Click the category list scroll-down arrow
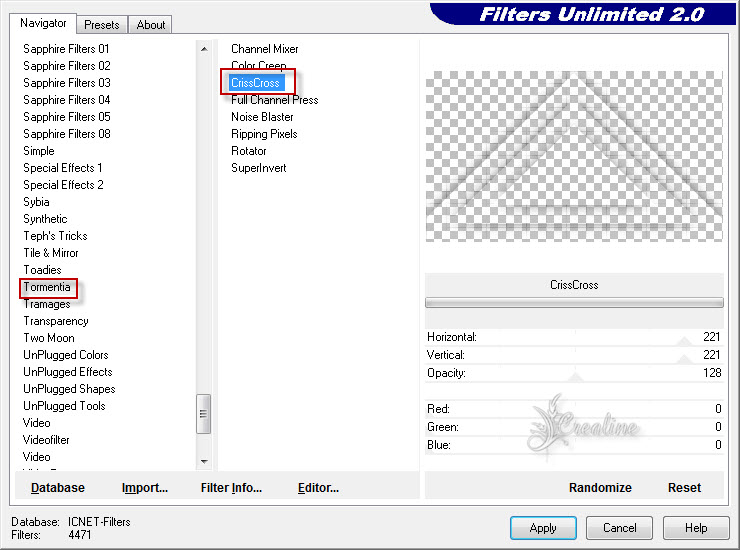 click(x=204, y=461)
